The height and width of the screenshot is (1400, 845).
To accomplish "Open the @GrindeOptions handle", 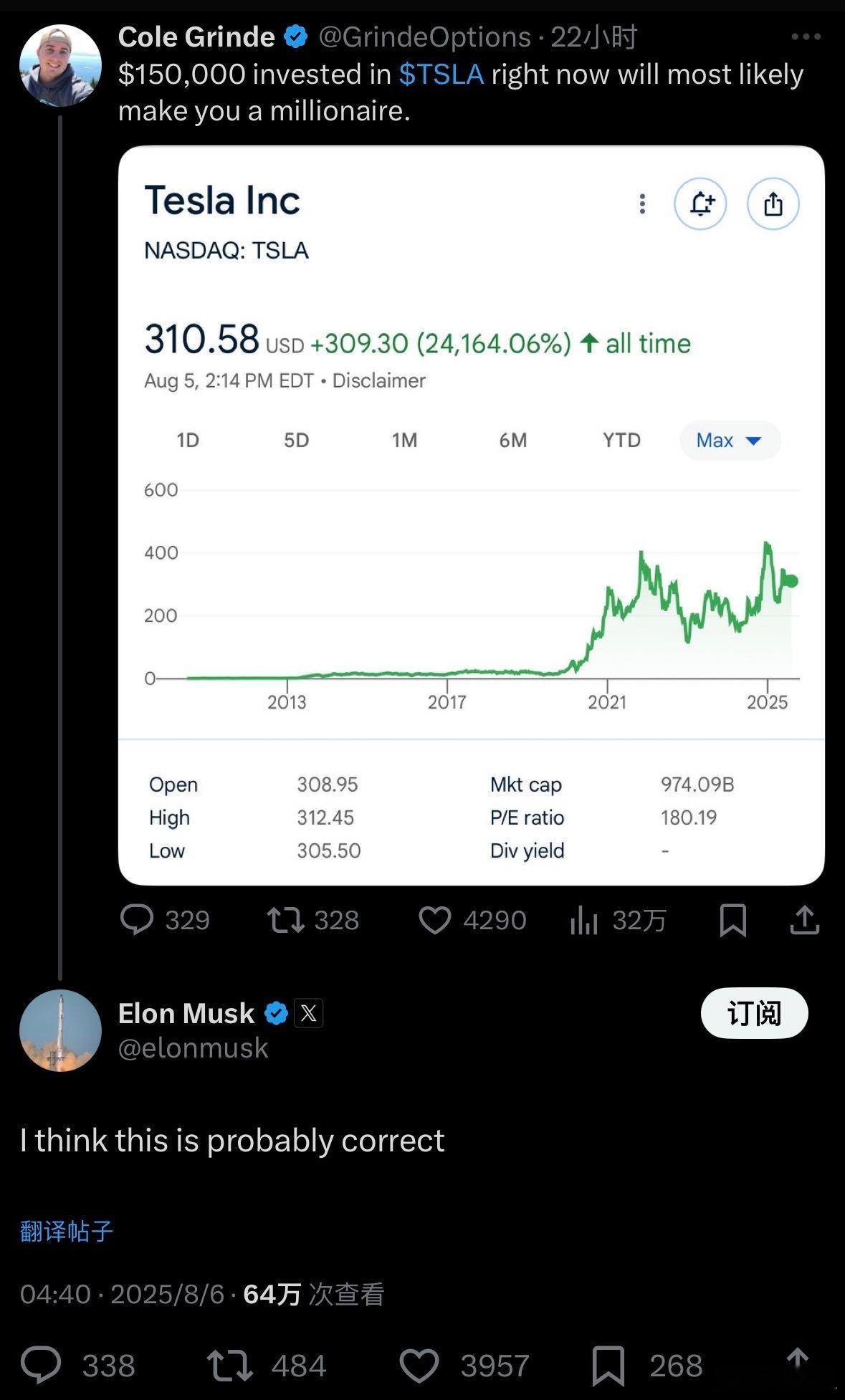I will pos(424,37).
